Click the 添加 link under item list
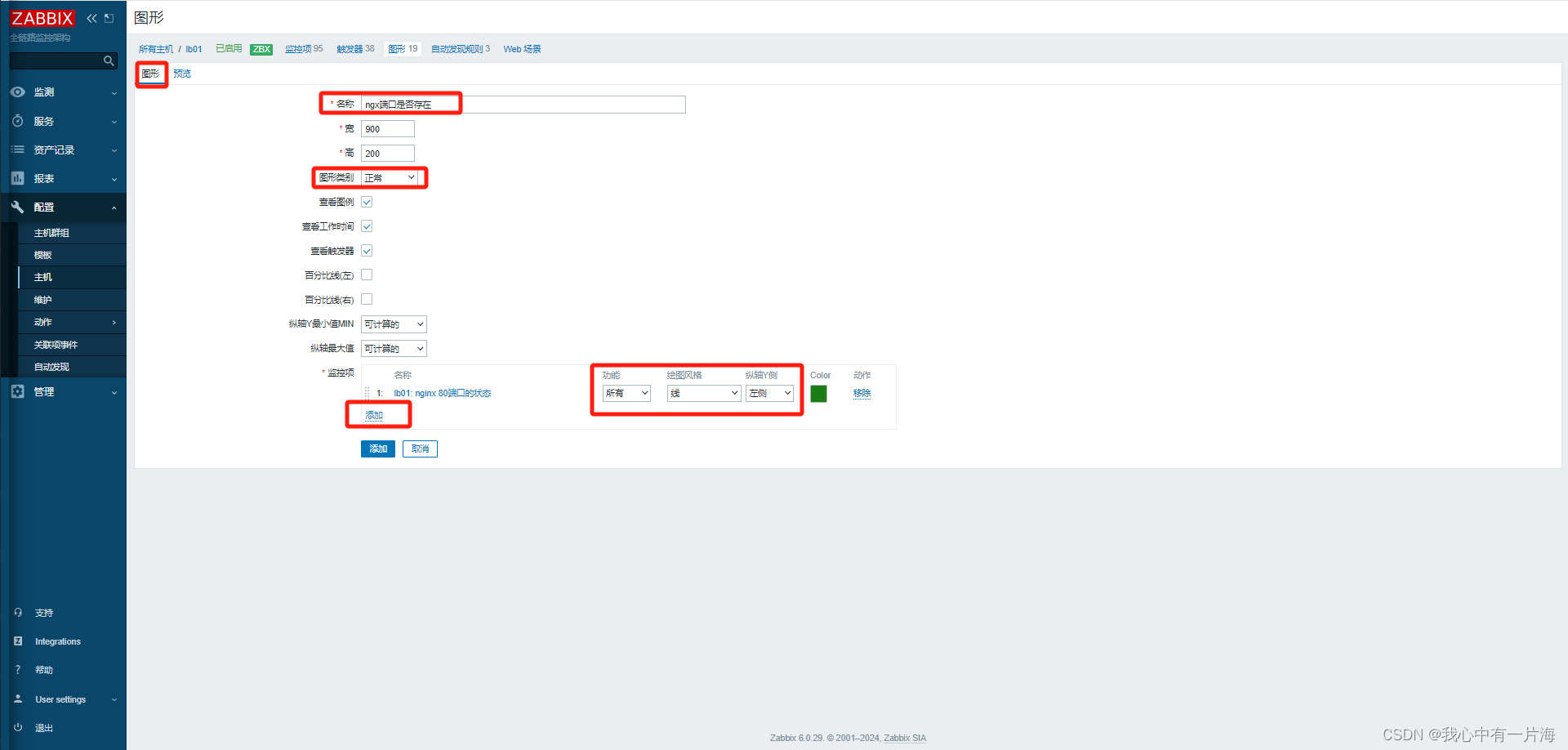 (374, 415)
